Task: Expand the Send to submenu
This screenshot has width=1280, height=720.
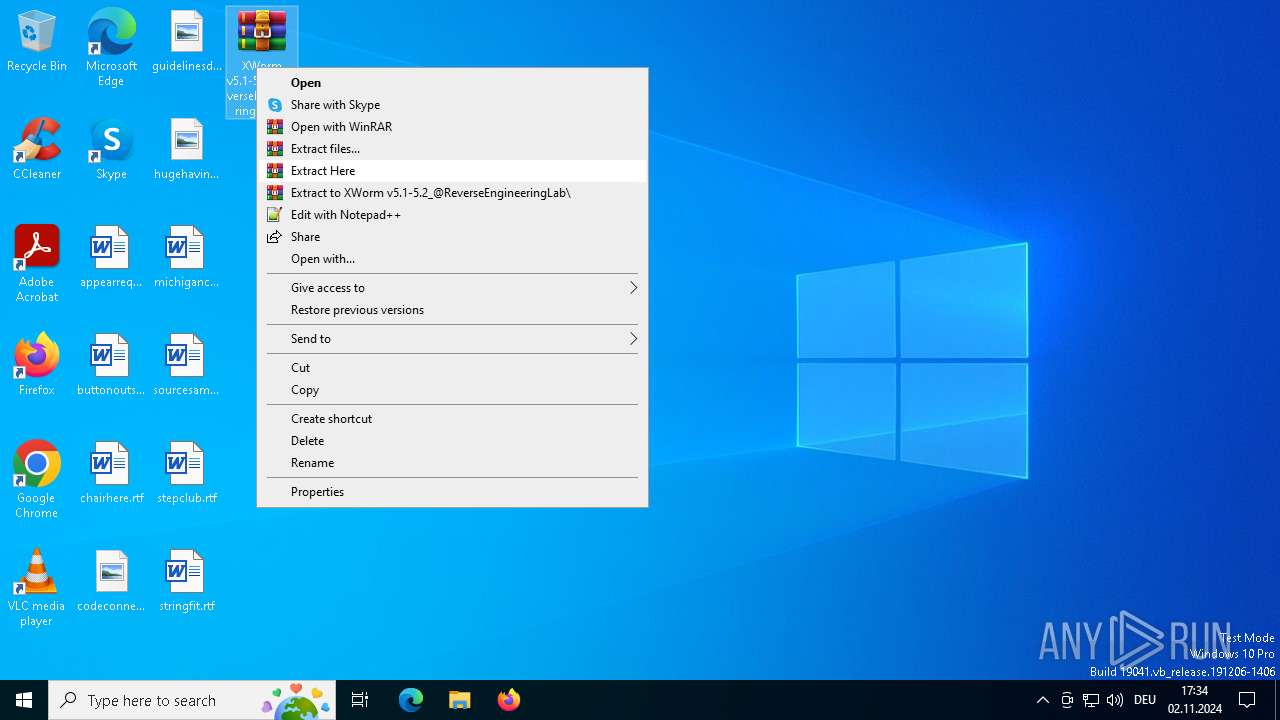Action: [452, 339]
